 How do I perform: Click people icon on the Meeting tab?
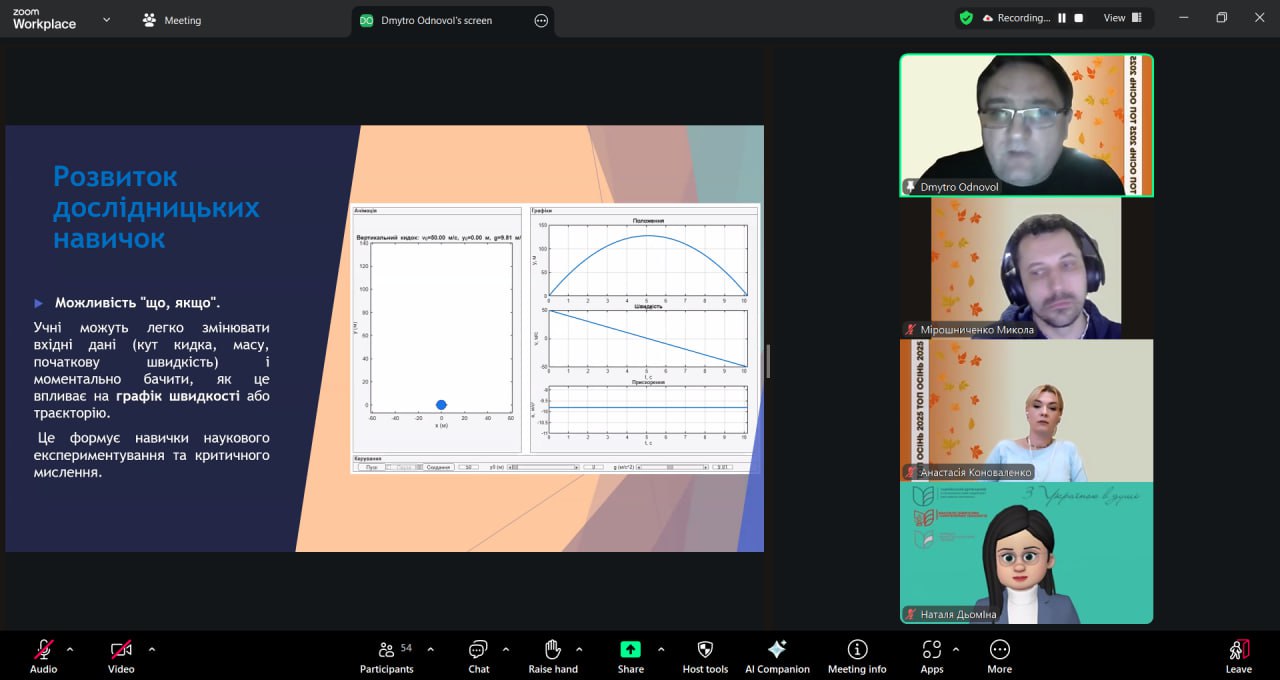150,20
